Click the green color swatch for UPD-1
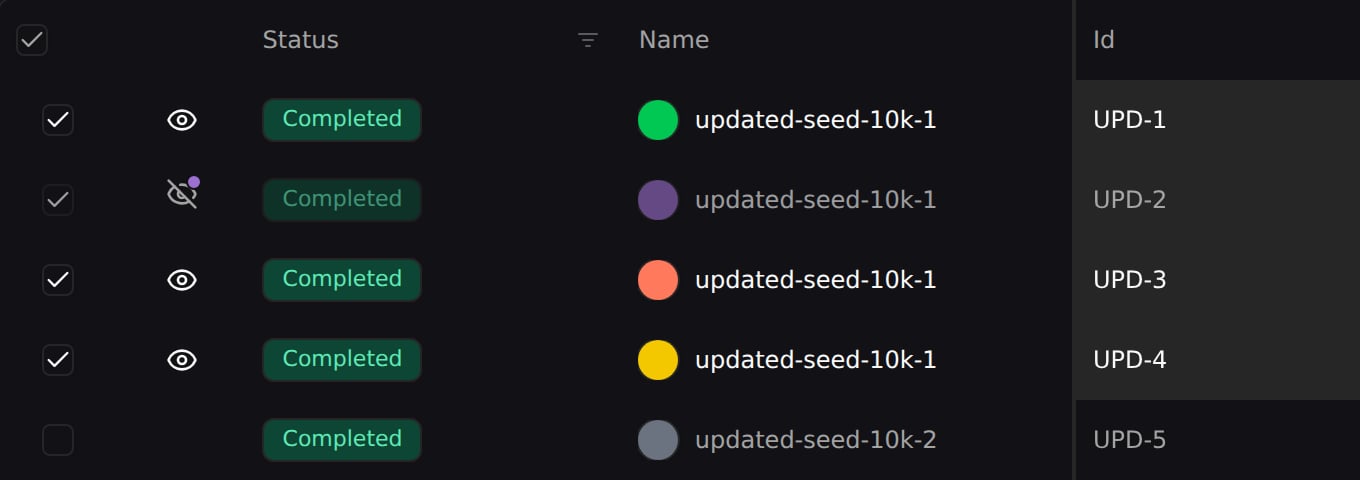This screenshot has height=480, width=1360. (x=658, y=120)
